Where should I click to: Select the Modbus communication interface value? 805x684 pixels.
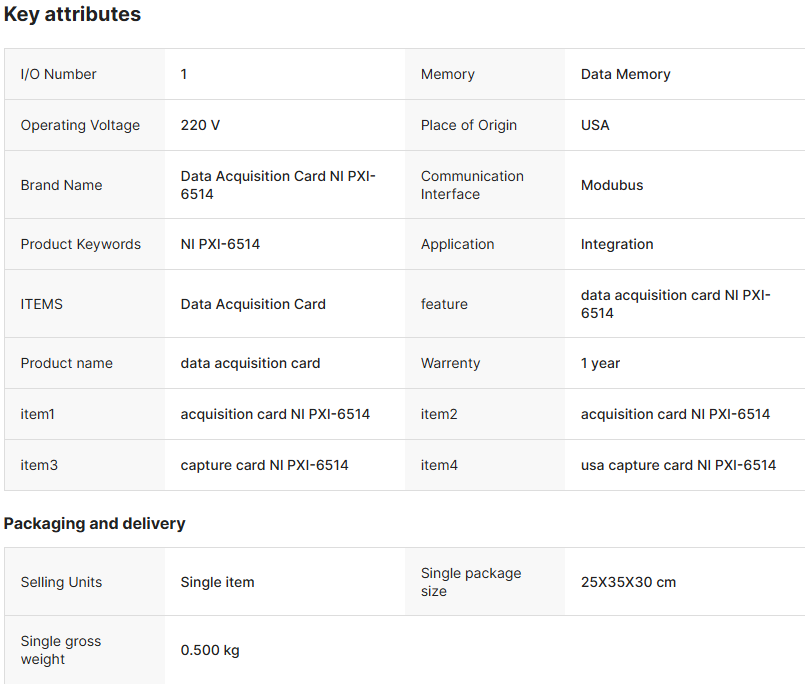[x=612, y=185]
